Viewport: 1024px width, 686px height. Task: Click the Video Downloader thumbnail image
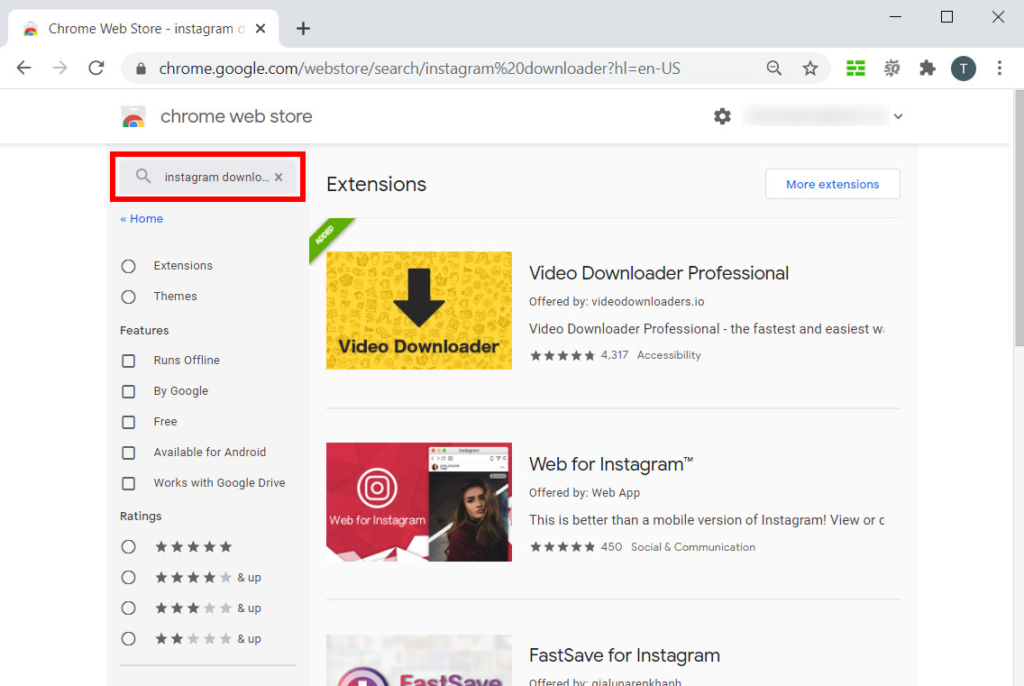point(419,310)
